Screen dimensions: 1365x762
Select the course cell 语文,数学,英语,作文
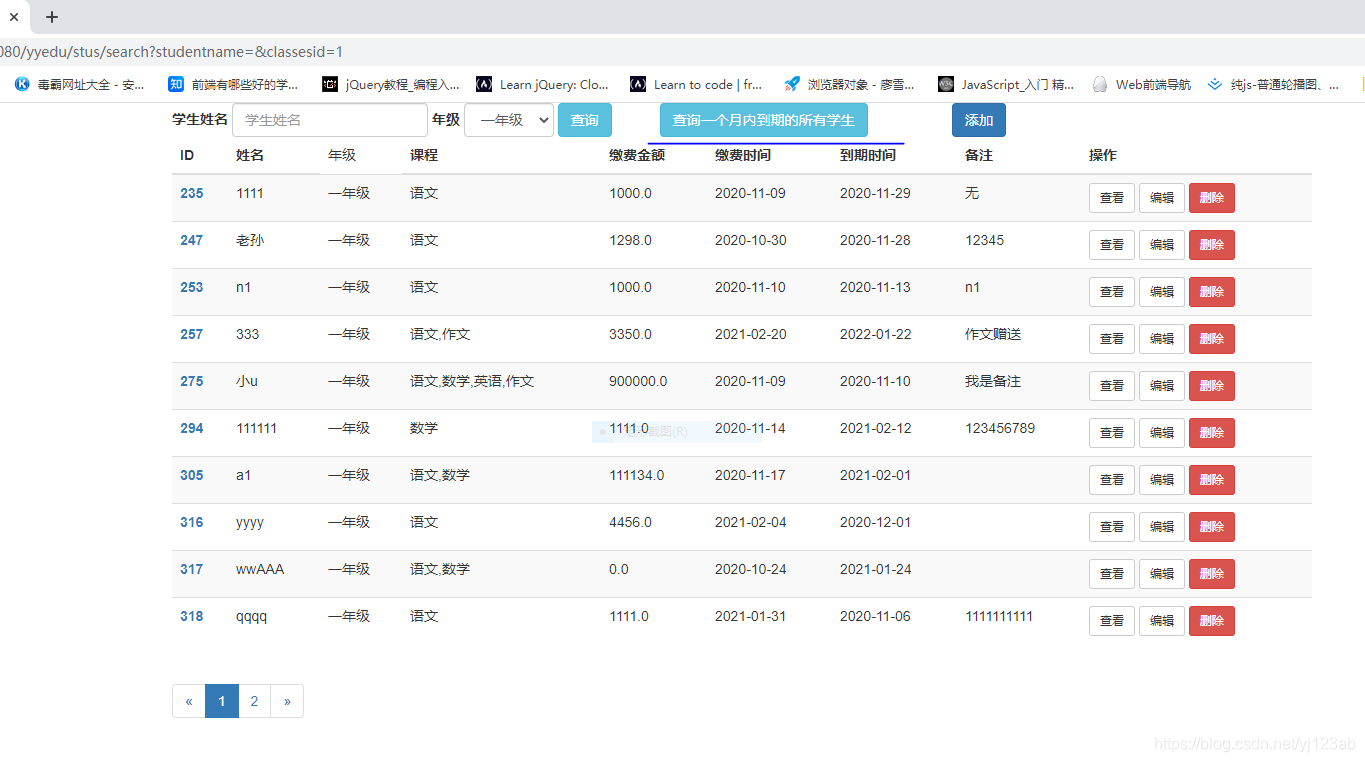(x=472, y=381)
